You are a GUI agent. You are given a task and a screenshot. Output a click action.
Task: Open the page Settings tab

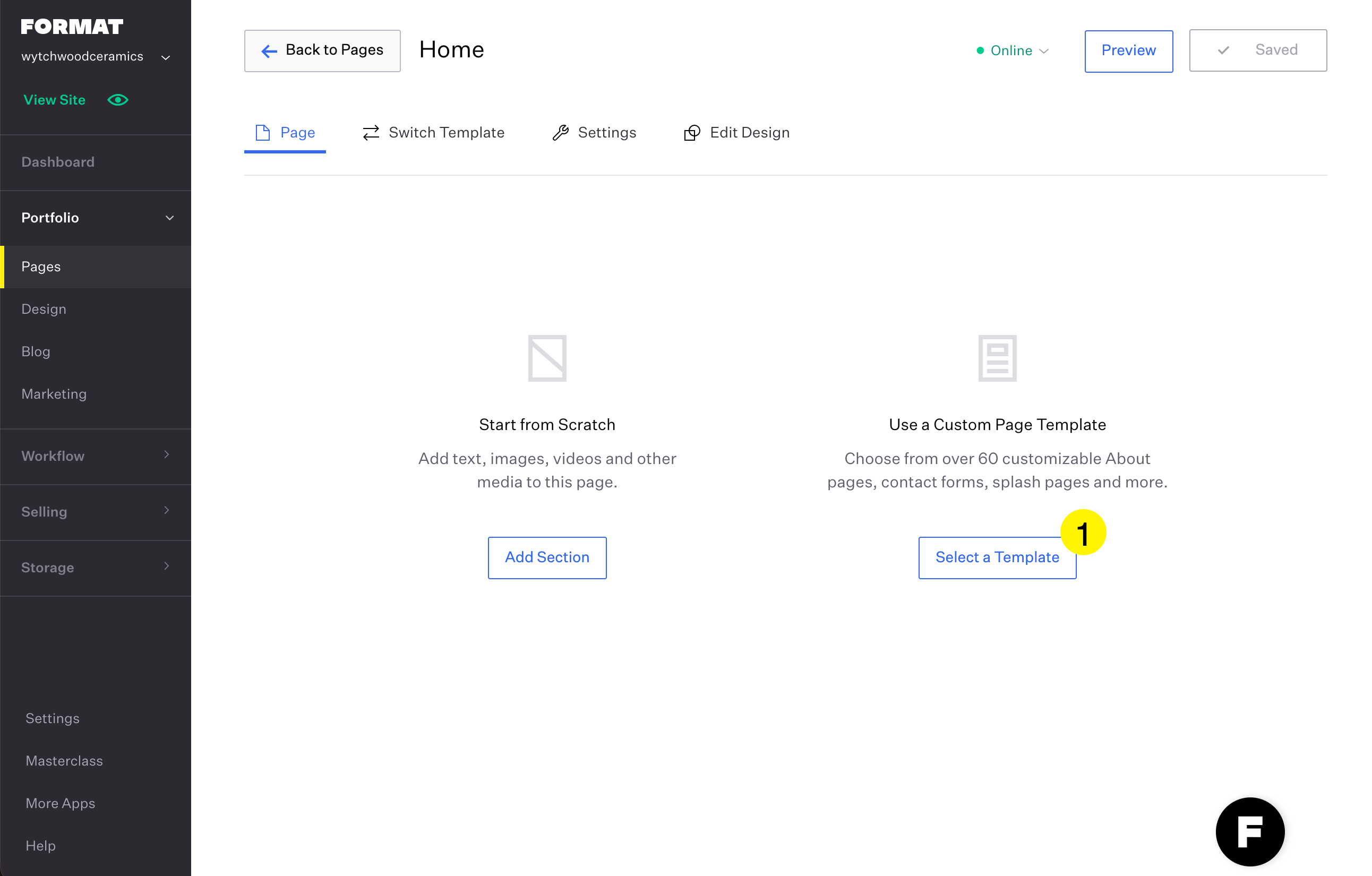click(x=594, y=133)
